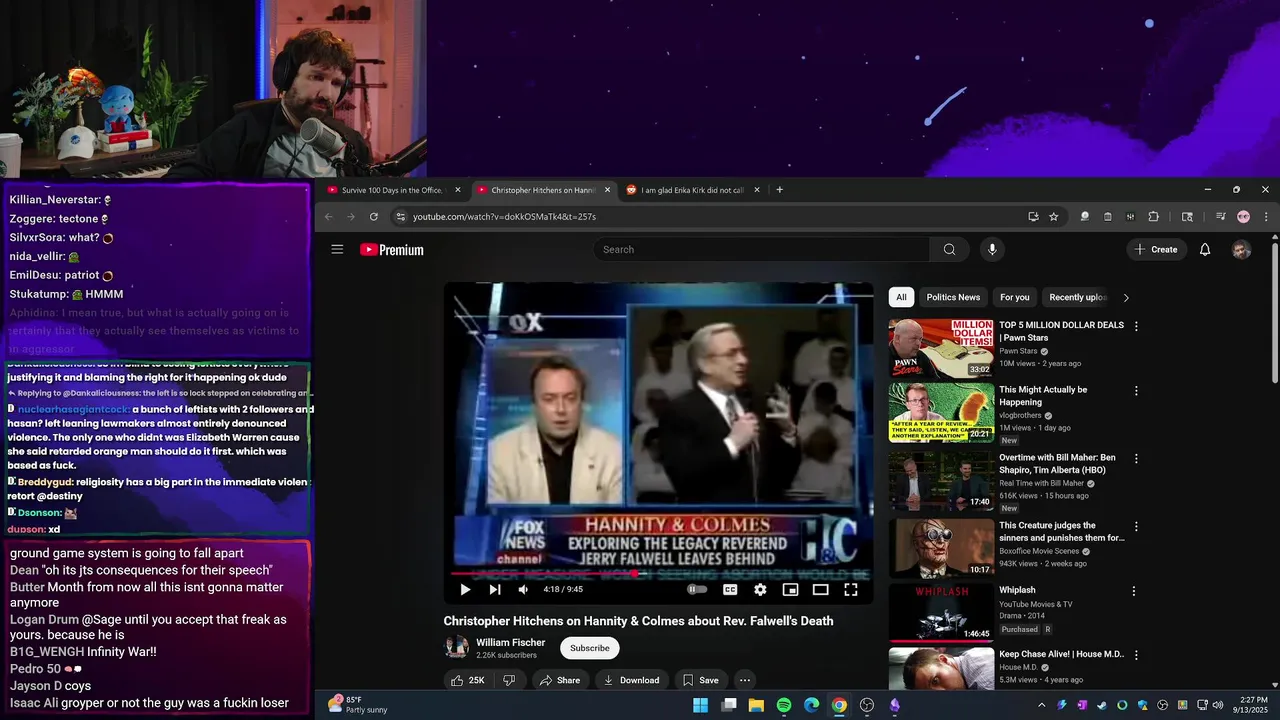This screenshot has width=1280, height=720.
Task: Open Overtime with Bill Maher thumbnail
Action: pyautogui.click(x=941, y=480)
